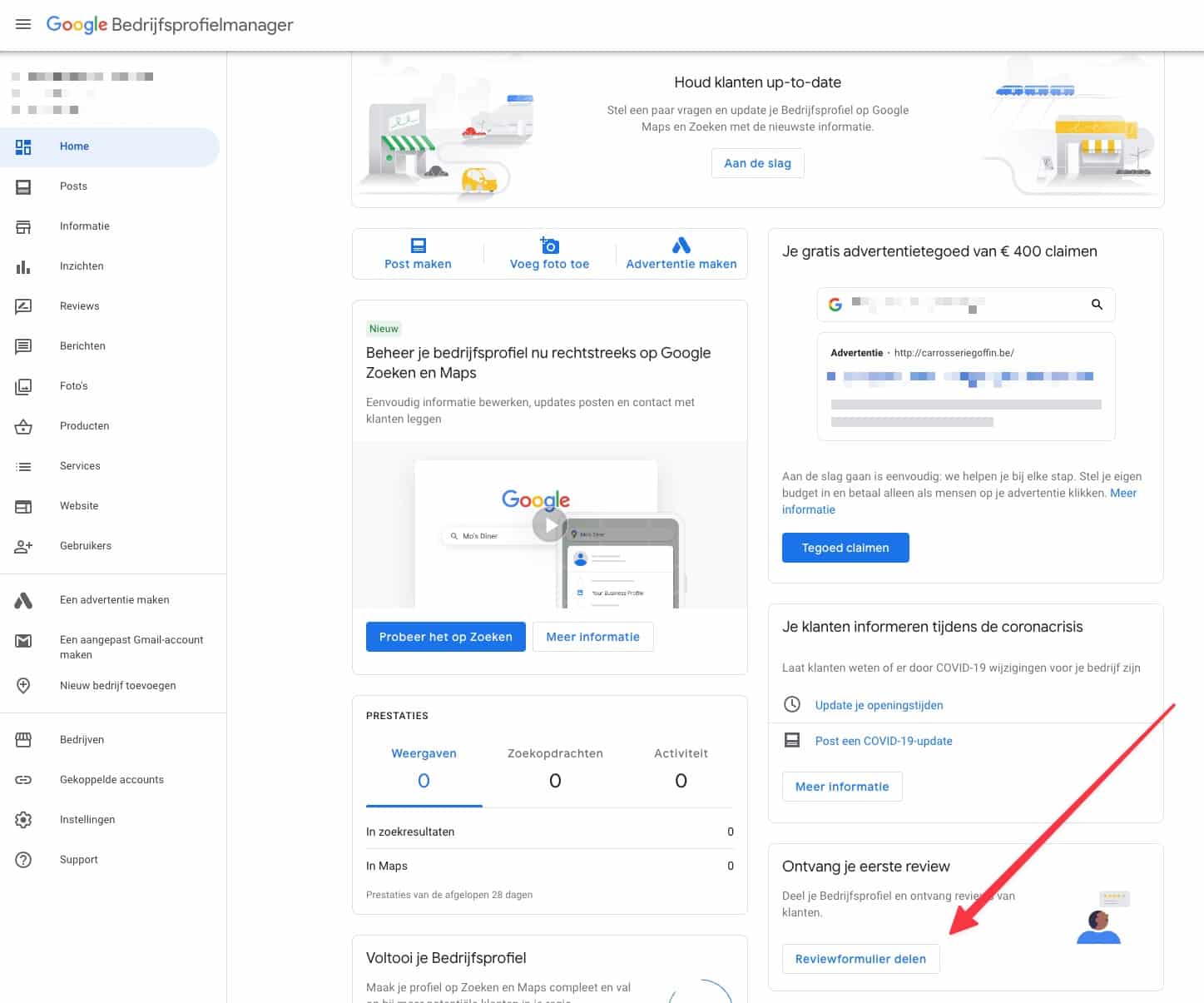The width and height of the screenshot is (1204, 1003).
Task: Click Meer informatie next to Probeer button
Action: (592, 637)
